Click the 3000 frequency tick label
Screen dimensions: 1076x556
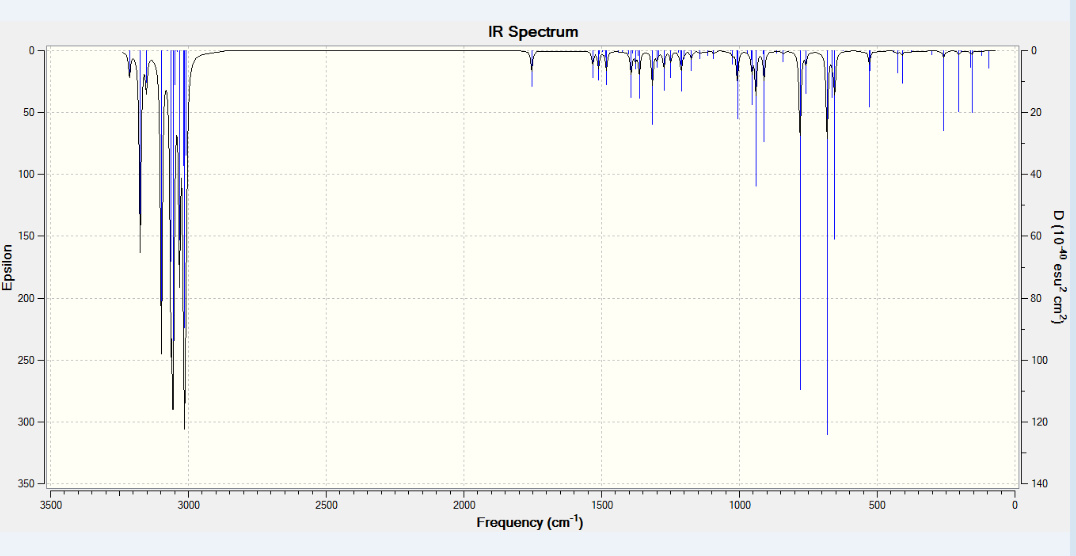tap(188, 505)
